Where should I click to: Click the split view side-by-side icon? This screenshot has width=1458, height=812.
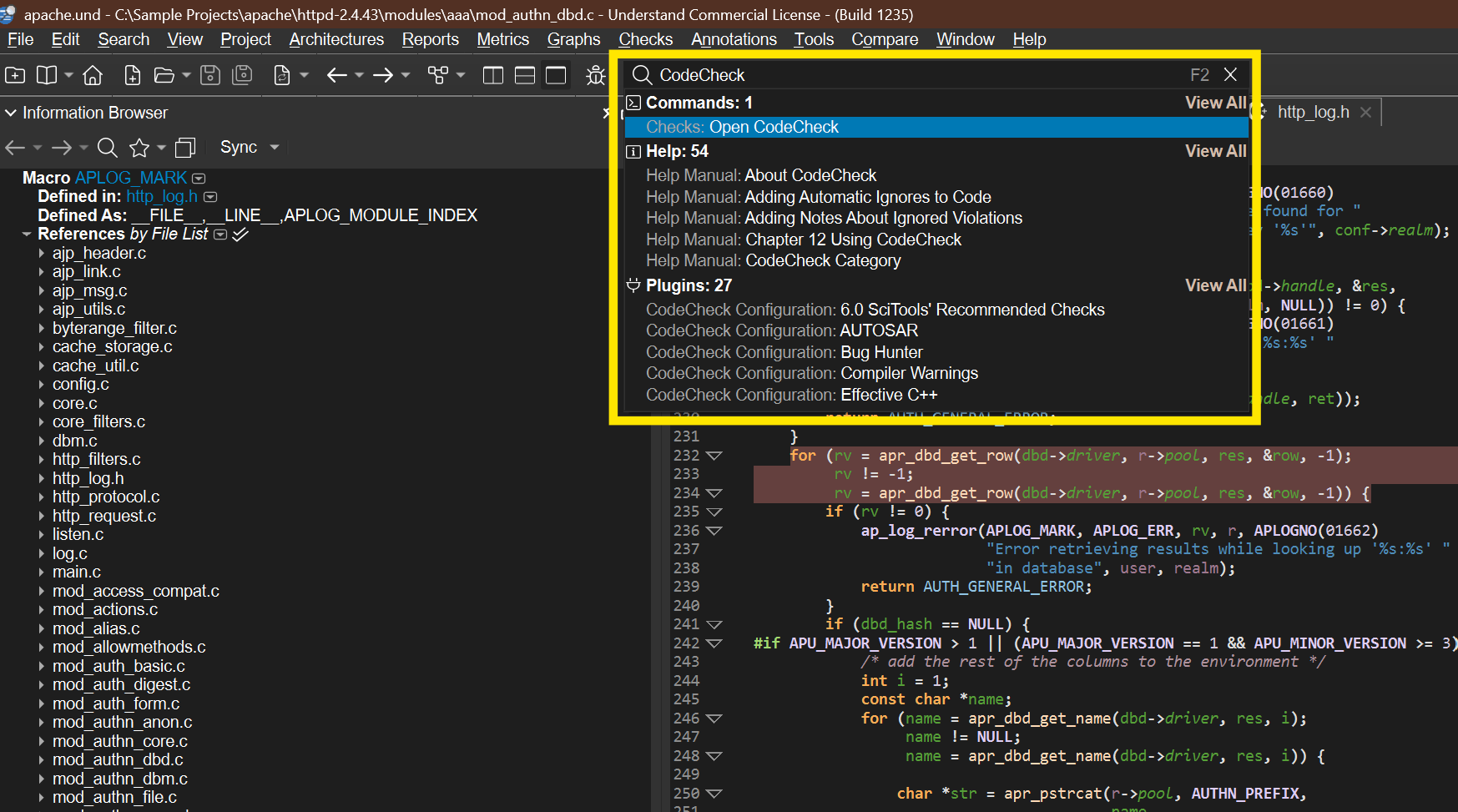[493, 76]
